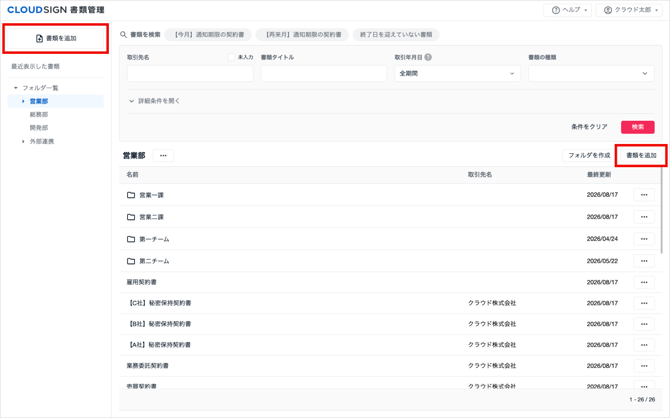Image resolution: width=670 pixels, height=418 pixels.
Task: Open 最近表示した書類 in the sidebar
Action: tap(35, 66)
